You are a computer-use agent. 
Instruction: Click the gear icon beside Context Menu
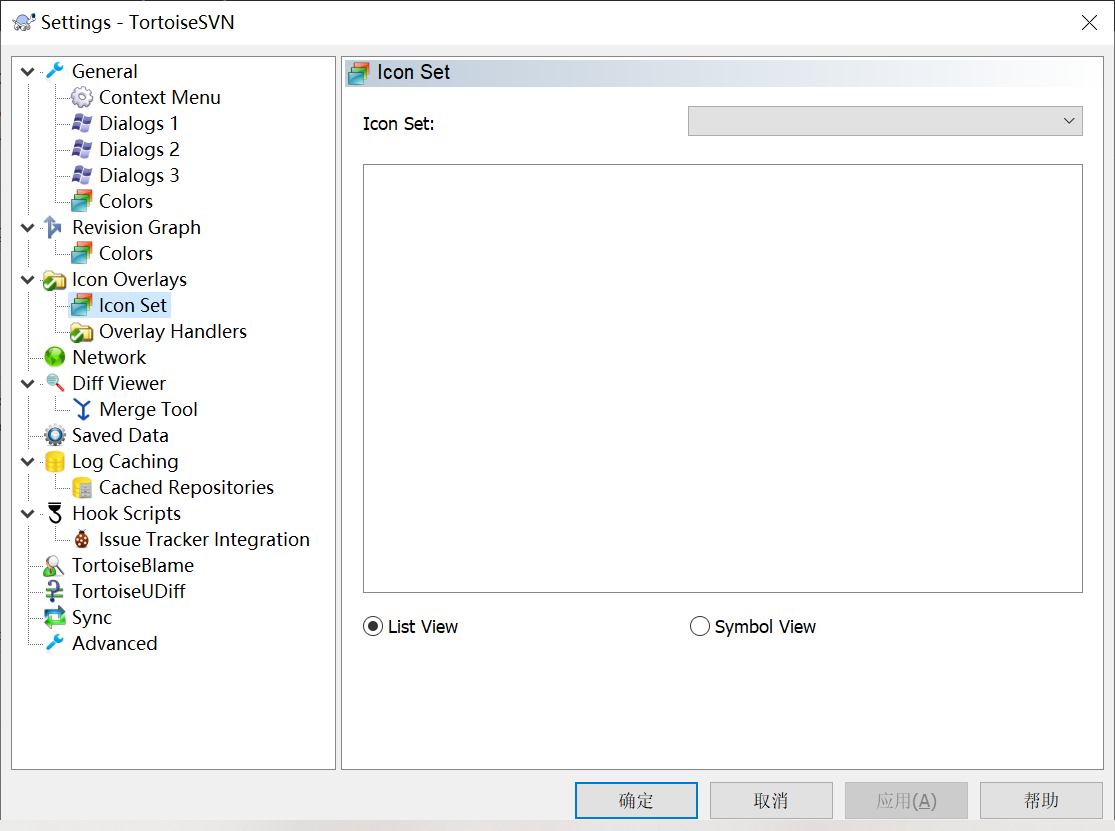(82, 97)
